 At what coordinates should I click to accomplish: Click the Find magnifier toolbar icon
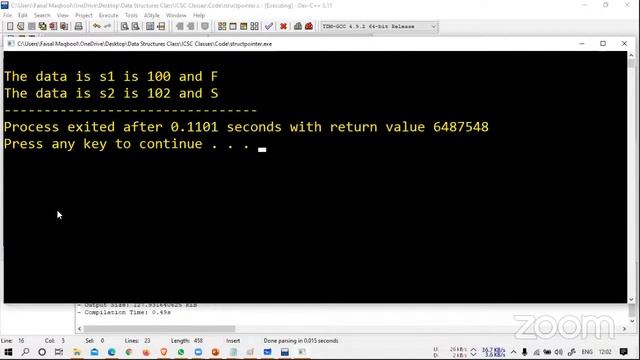pos(124,26)
